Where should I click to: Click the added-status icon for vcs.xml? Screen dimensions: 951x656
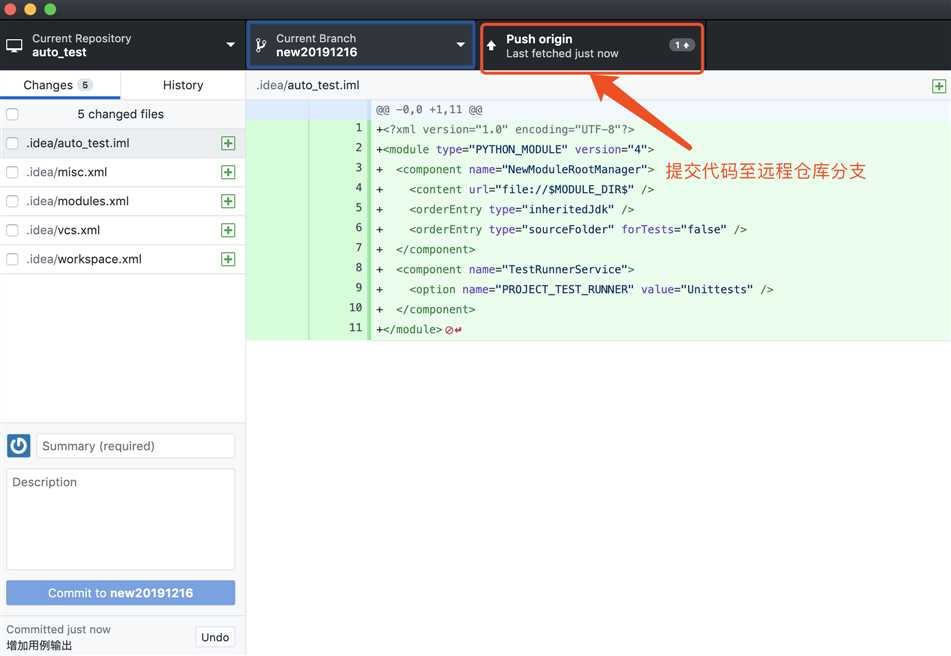[x=228, y=230]
